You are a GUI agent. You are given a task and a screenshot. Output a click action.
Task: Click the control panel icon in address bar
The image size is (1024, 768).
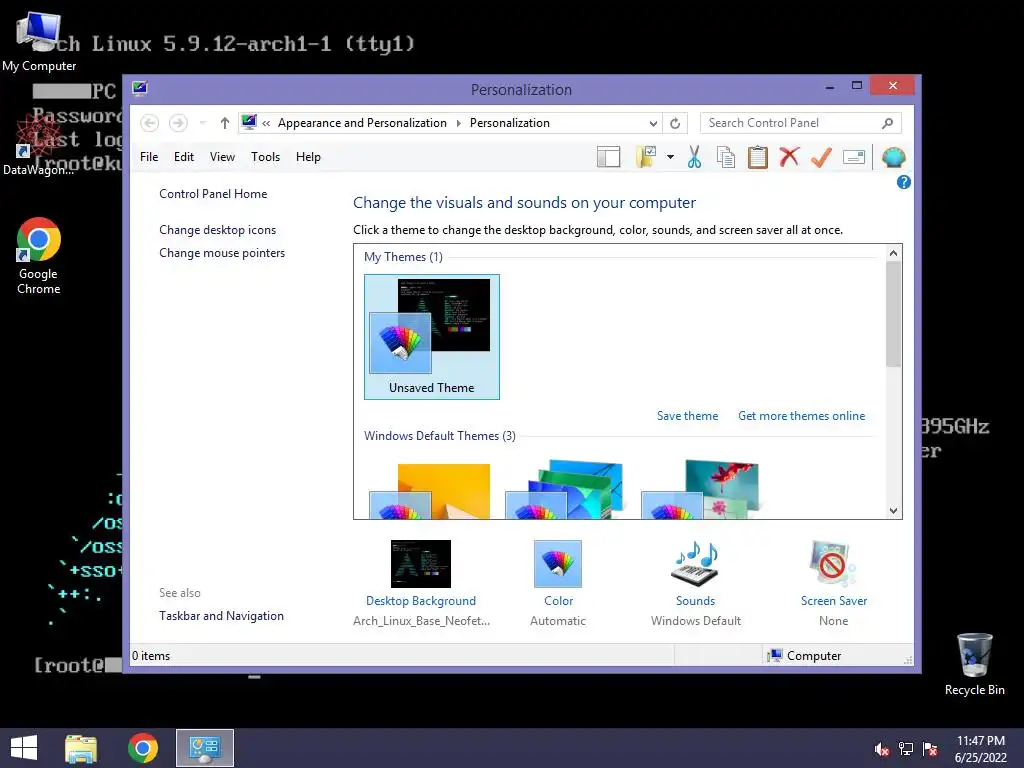tap(249, 122)
